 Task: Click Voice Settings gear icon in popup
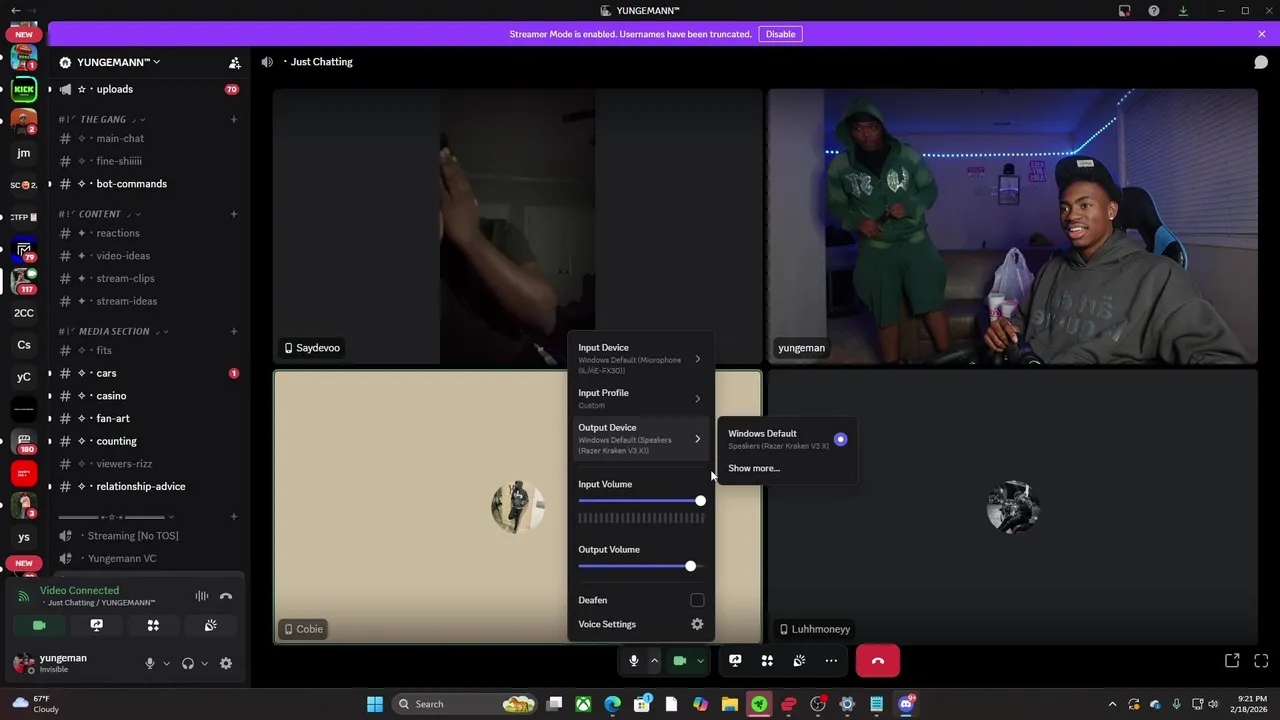[697, 624]
